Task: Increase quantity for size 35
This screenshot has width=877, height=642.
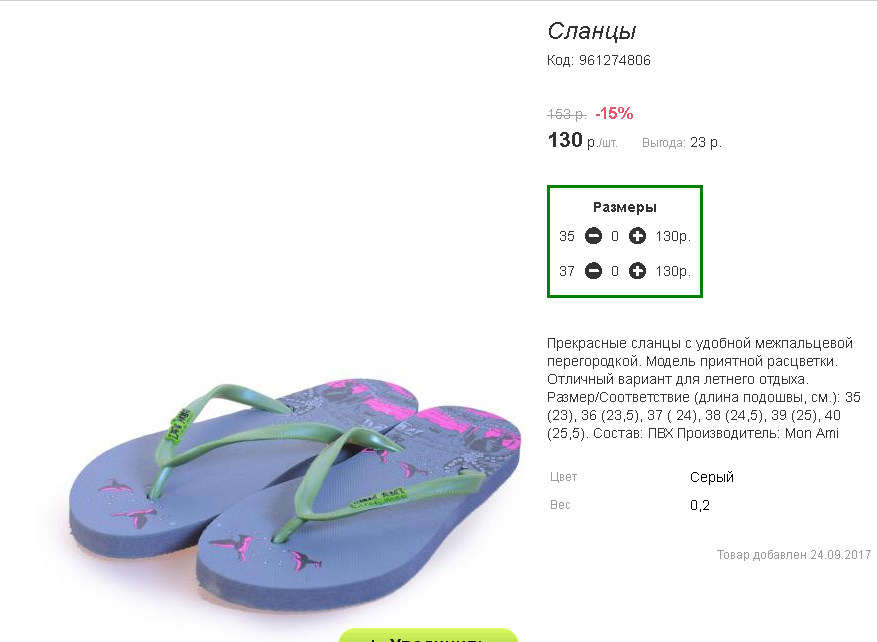Action: tap(637, 237)
